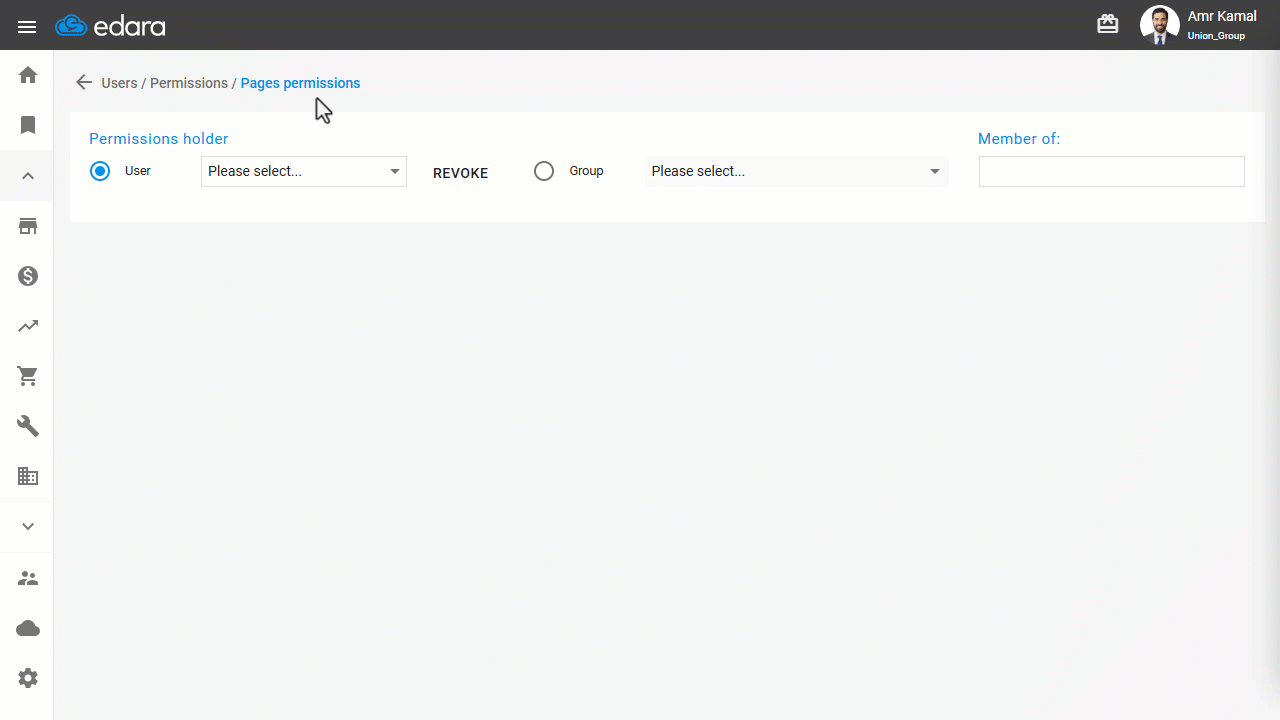Click Amr Kamal profile avatar

click(x=1159, y=25)
